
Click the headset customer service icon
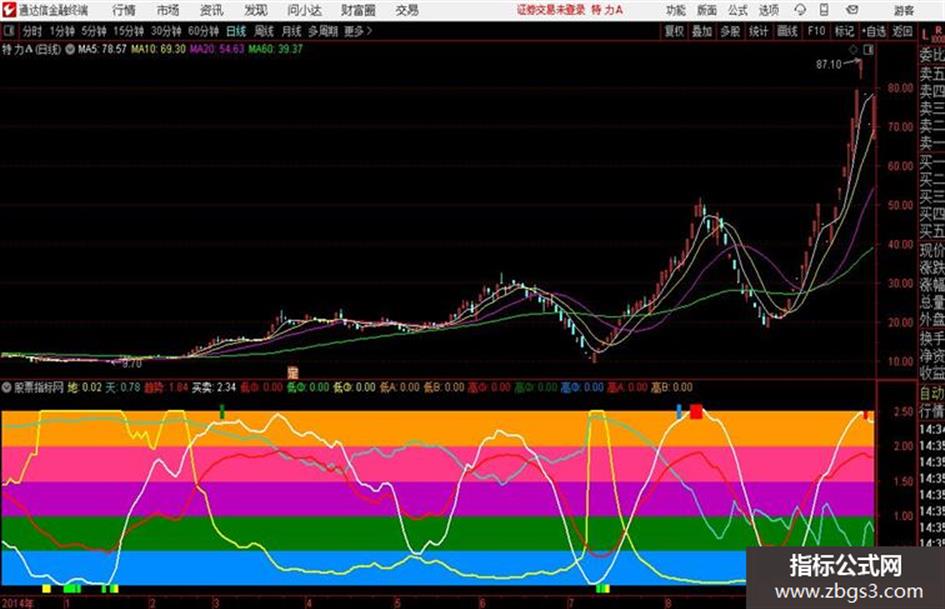click(800, 10)
